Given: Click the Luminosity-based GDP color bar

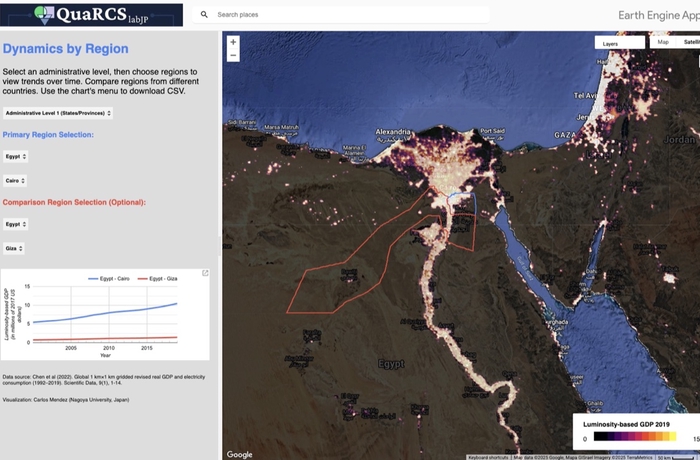Looking at the screenshot, I should tap(632, 437).
